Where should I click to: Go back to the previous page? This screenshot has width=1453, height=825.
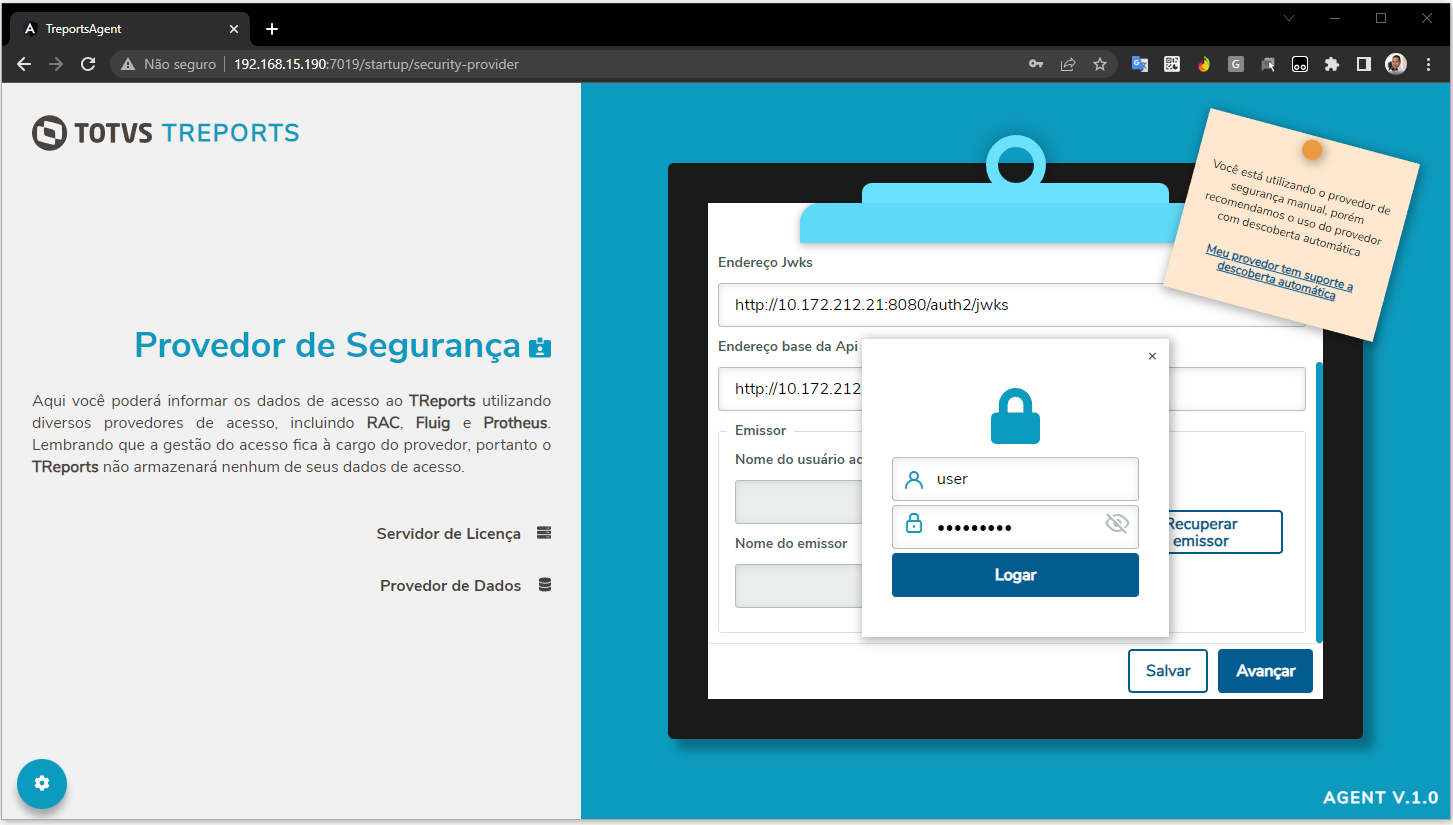pyautogui.click(x=25, y=64)
